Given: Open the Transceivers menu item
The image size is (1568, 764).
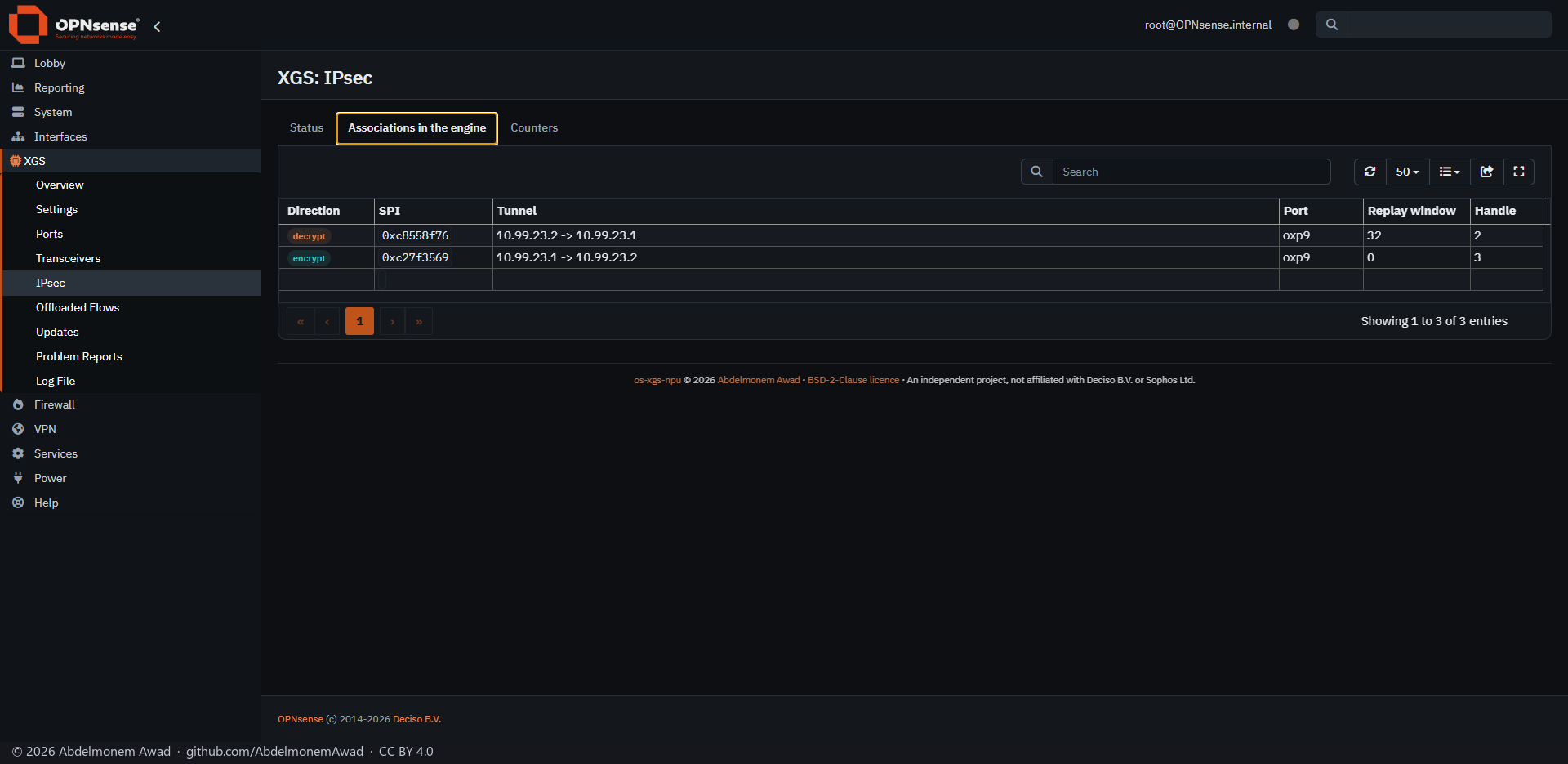Looking at the screenshot, I should click(69, 258).
